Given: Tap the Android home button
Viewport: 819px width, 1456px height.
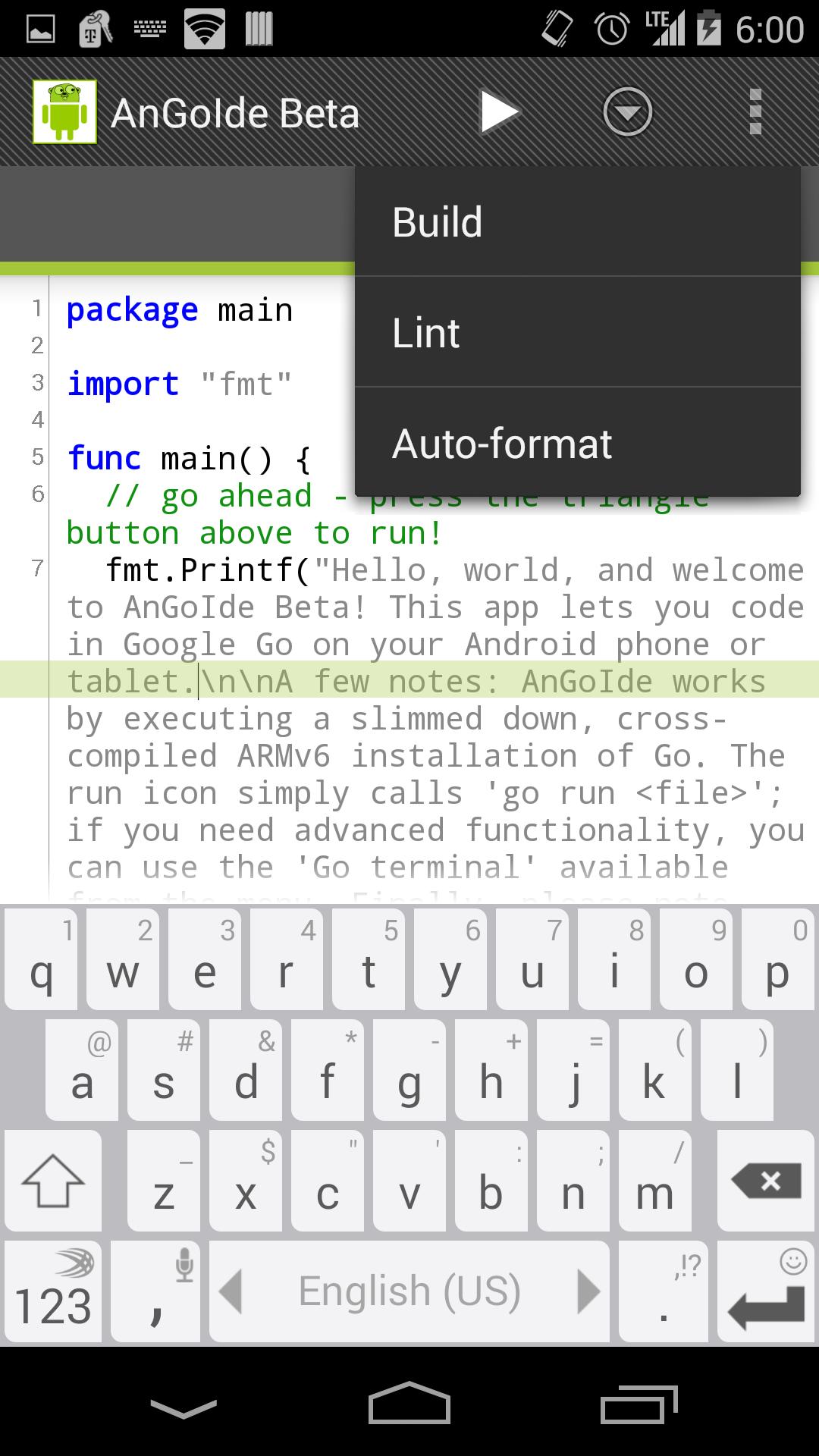Looking at the screenshot, I should tap(409, 1405).
